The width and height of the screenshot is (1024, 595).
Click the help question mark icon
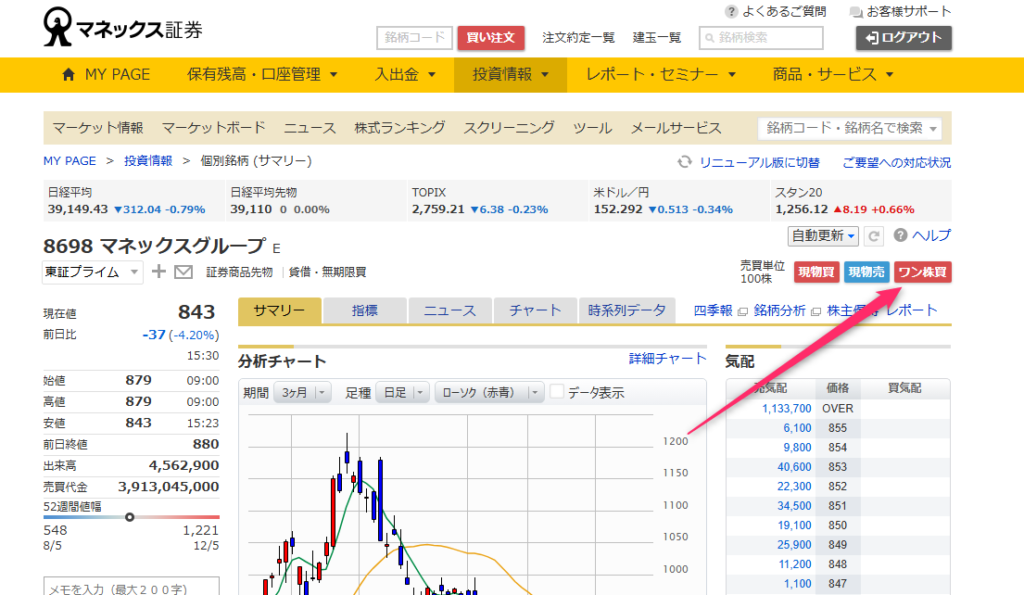(900, 236)
